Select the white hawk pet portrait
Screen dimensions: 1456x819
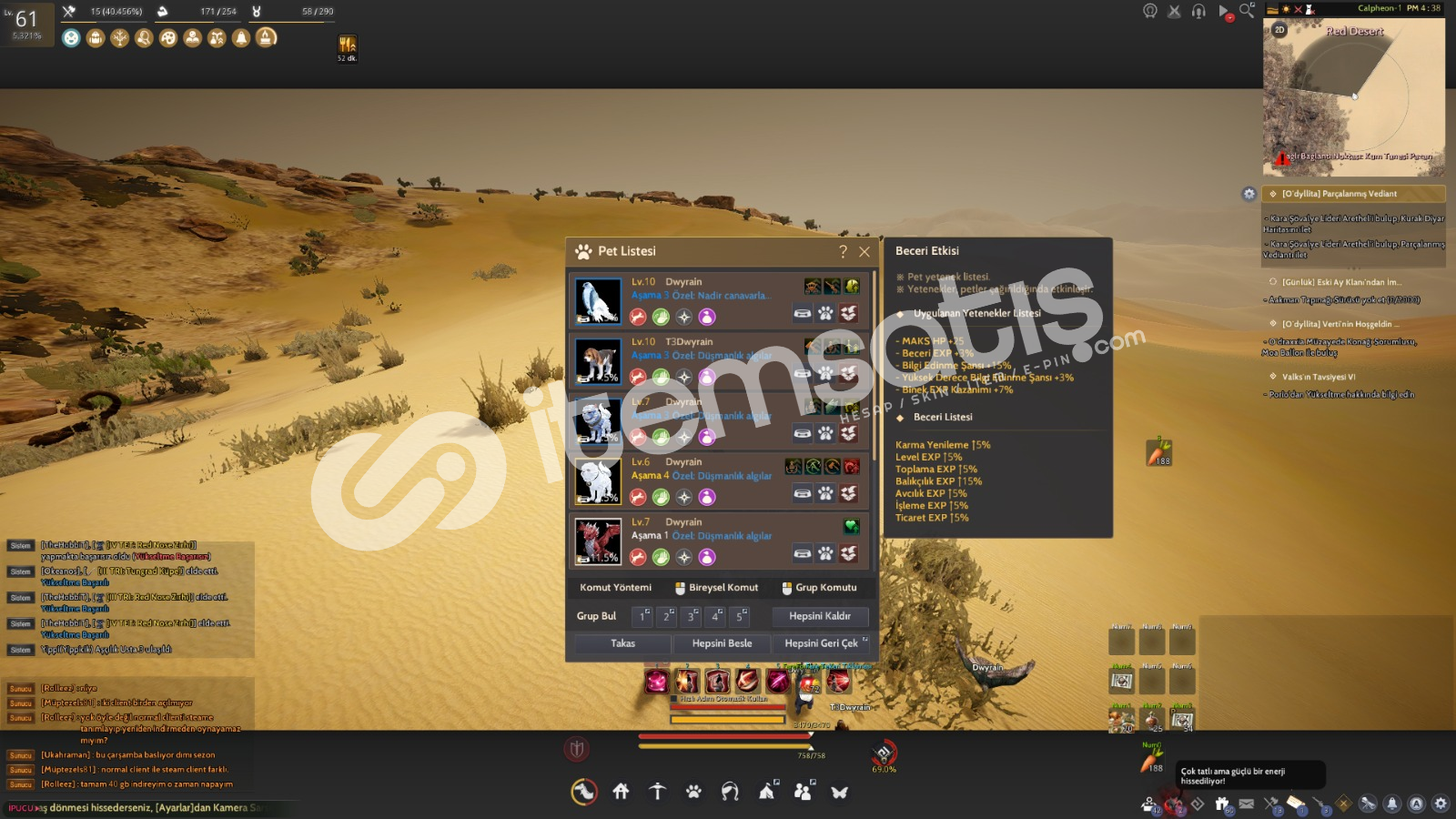(598, 301)
